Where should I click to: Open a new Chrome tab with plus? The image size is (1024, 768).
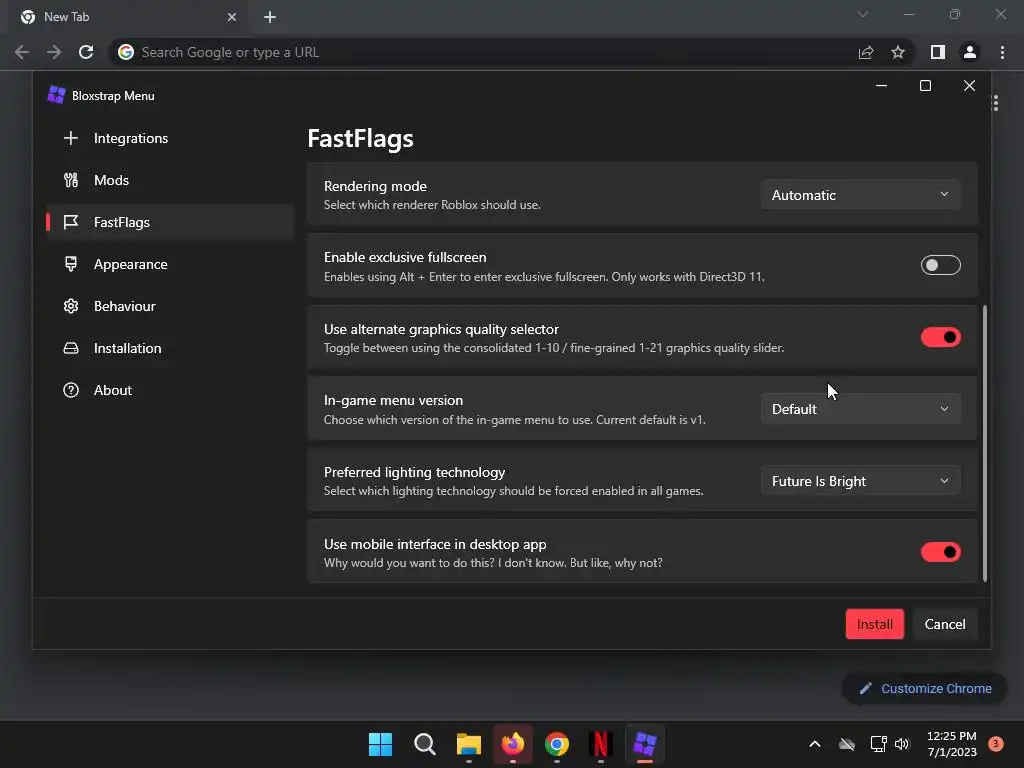(x=270, y=17)
